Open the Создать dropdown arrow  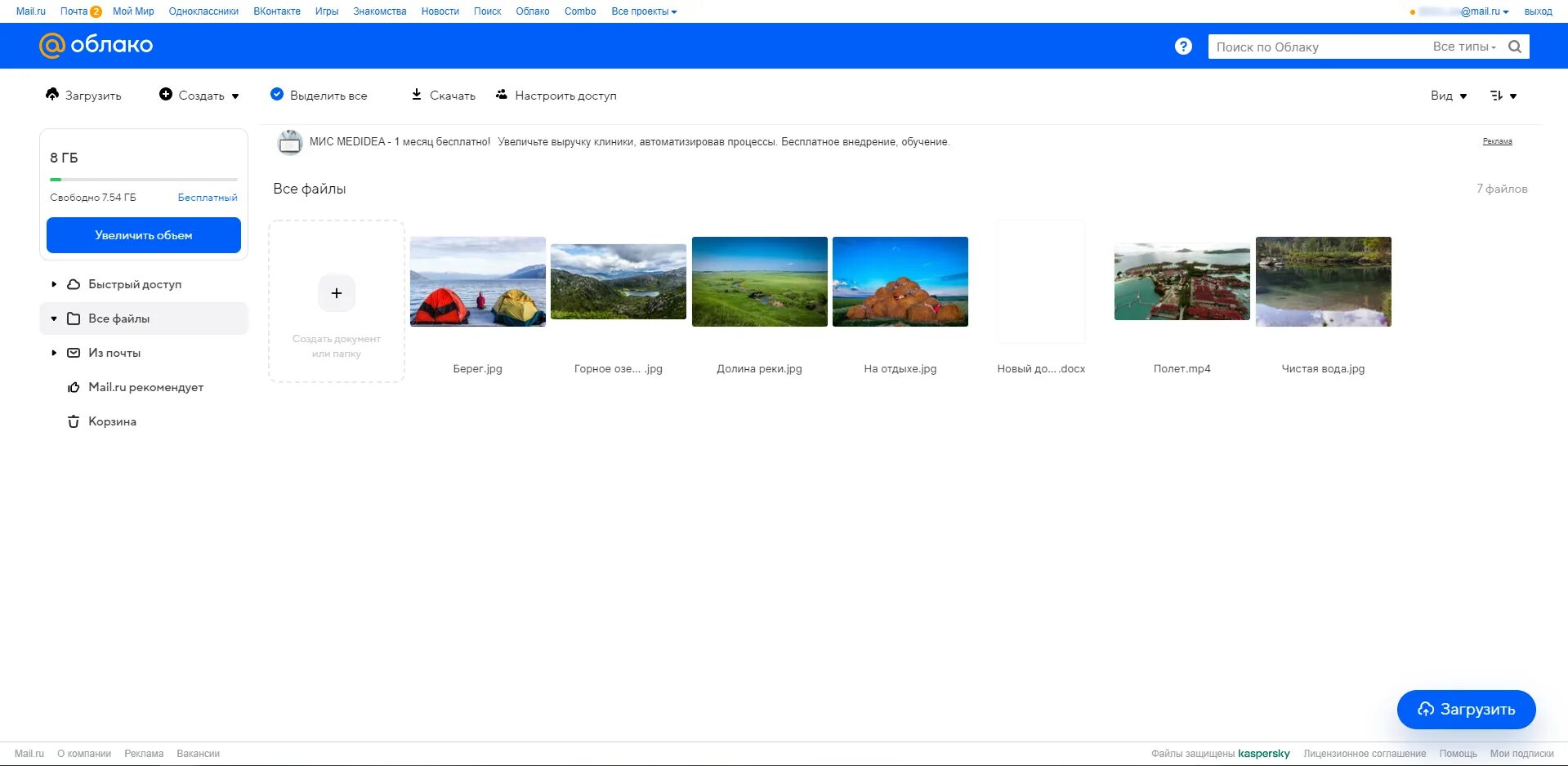[x=235, y=96]
